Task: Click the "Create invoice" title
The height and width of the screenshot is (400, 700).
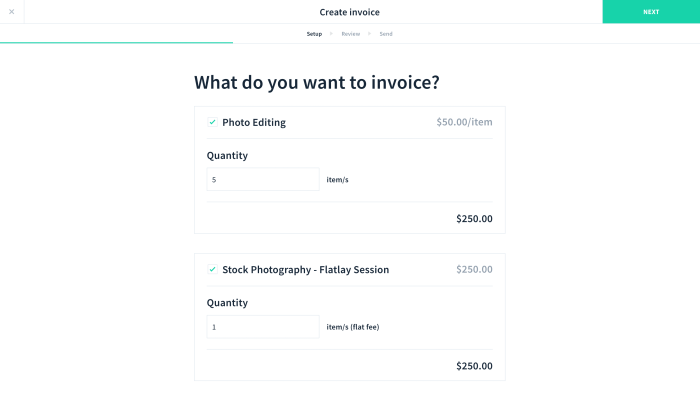Action: (x=349, y=12)
